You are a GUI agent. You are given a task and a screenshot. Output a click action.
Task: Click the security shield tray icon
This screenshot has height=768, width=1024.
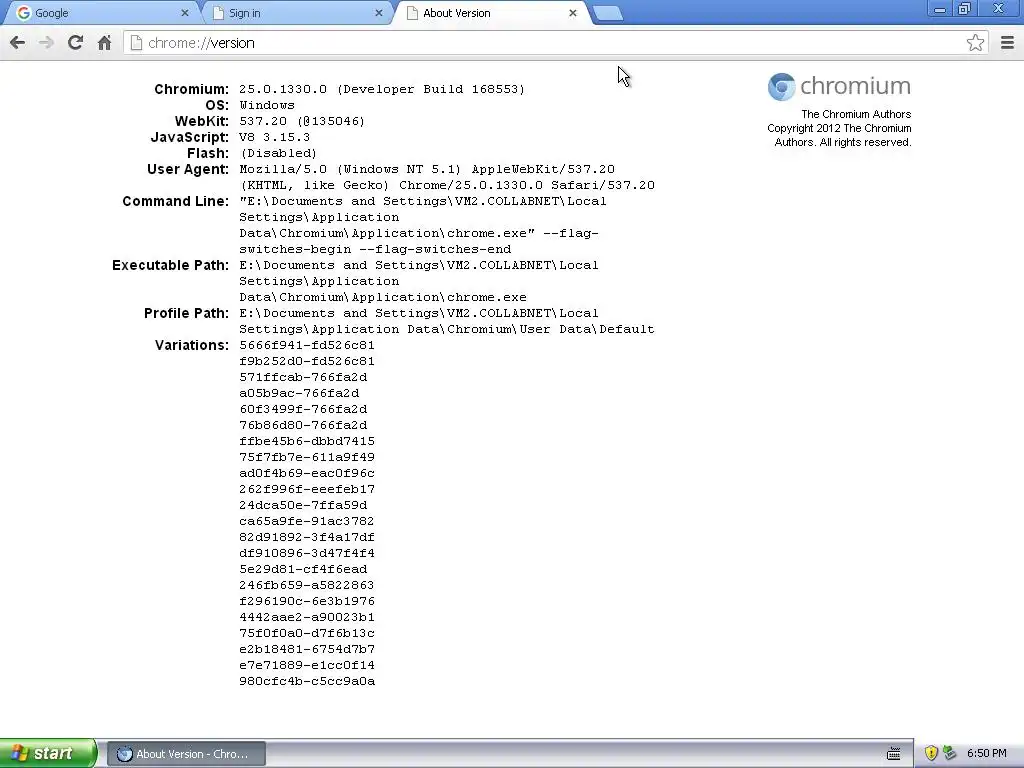coord(931,753)
